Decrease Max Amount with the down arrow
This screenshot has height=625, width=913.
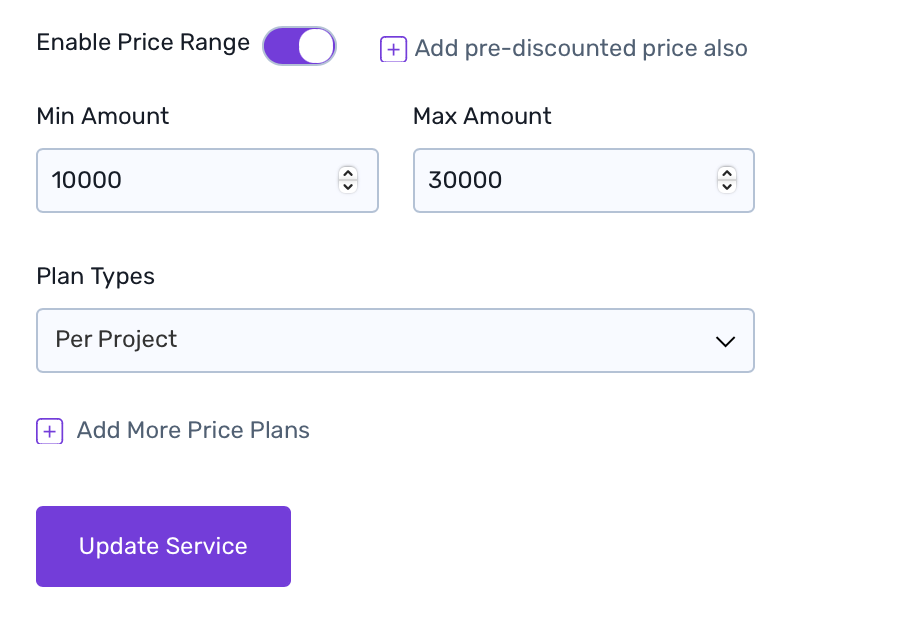(x=727, y=187)
